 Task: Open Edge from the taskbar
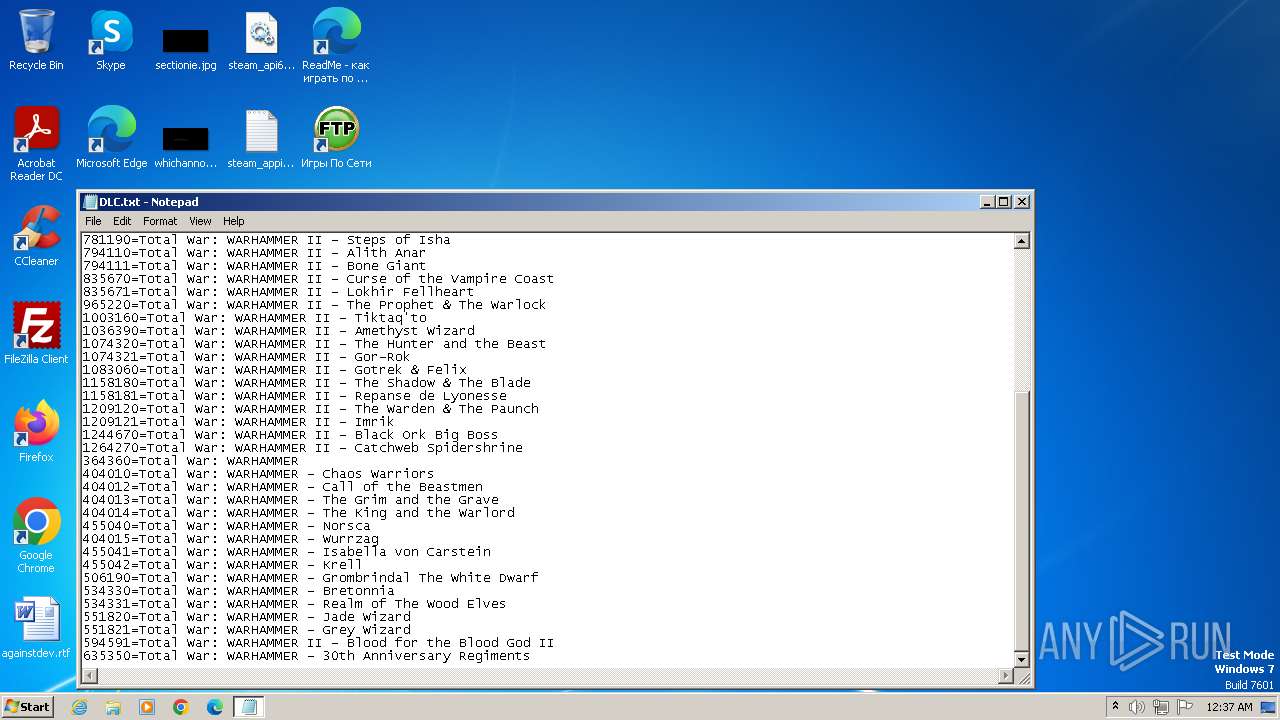tap(215, 707)
